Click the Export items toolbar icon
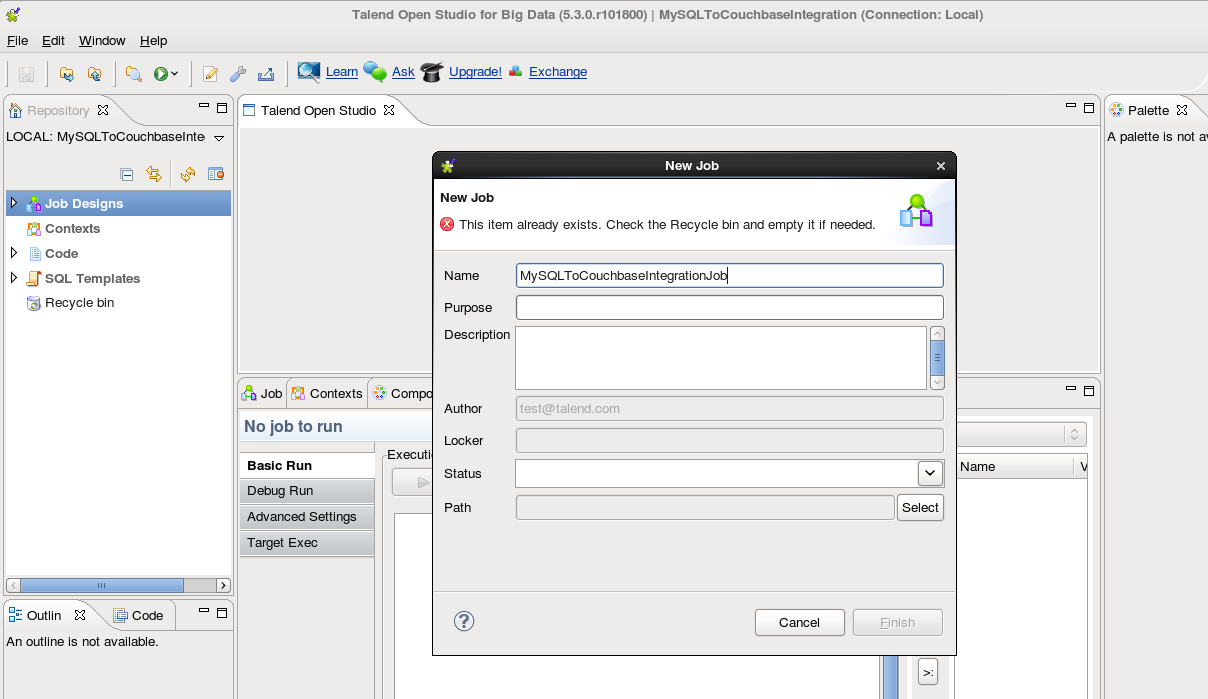 tap(94, 73)
